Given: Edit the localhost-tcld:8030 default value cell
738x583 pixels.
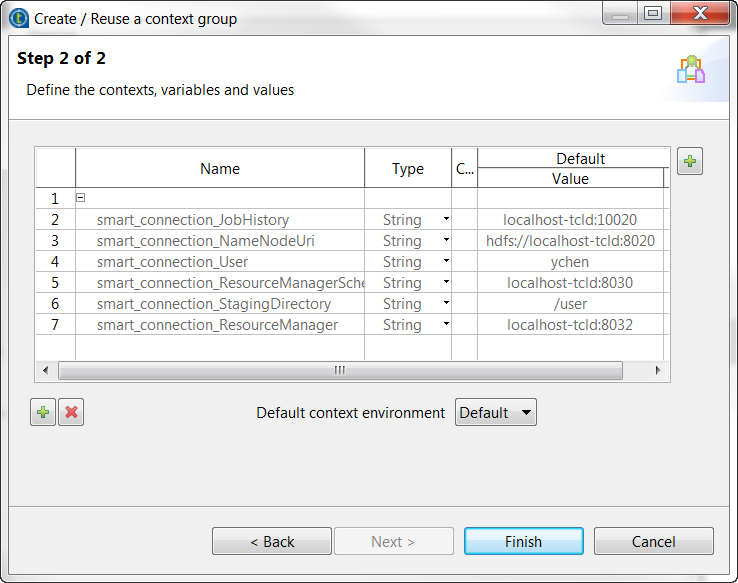Looking at the screenshot, I should tap(570, 283).
